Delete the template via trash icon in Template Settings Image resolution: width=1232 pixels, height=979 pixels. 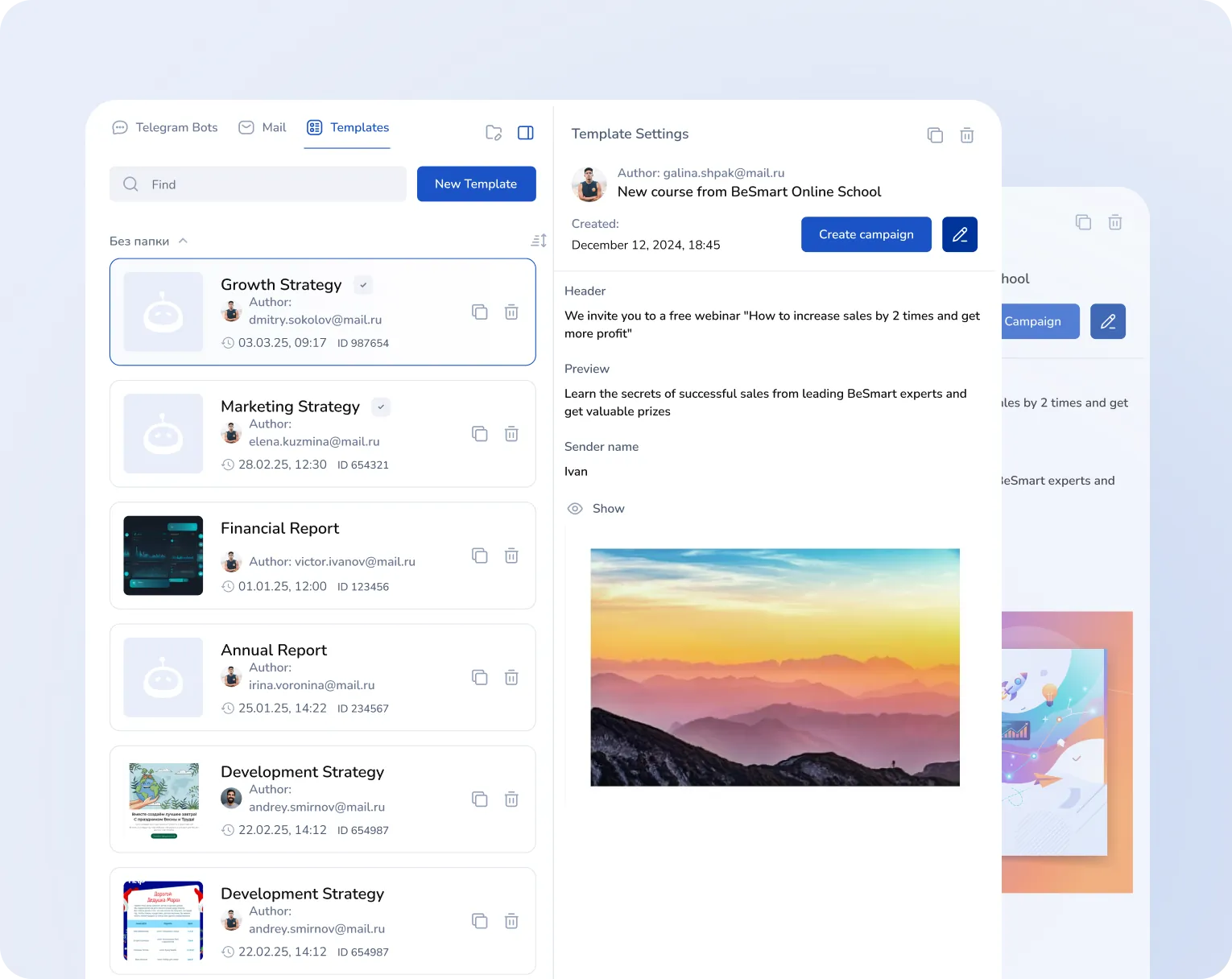point(966,134)
